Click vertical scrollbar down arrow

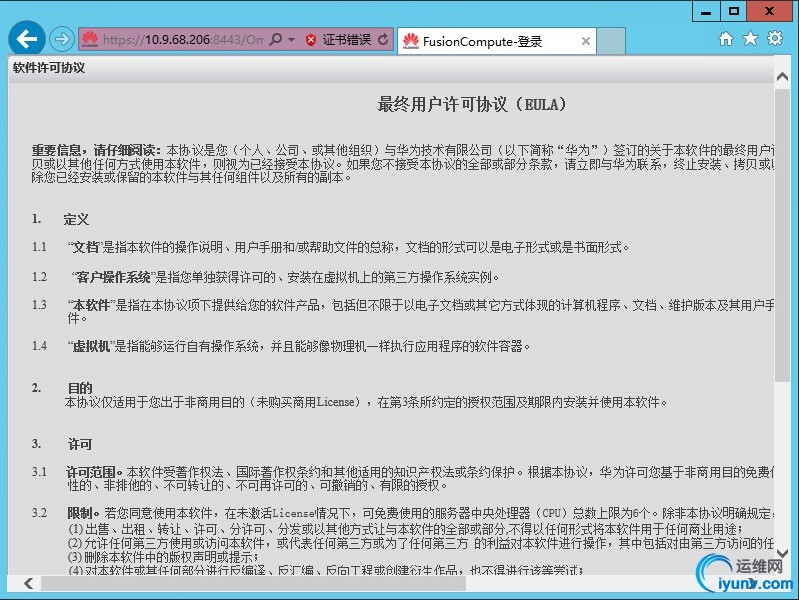[782, 553]
